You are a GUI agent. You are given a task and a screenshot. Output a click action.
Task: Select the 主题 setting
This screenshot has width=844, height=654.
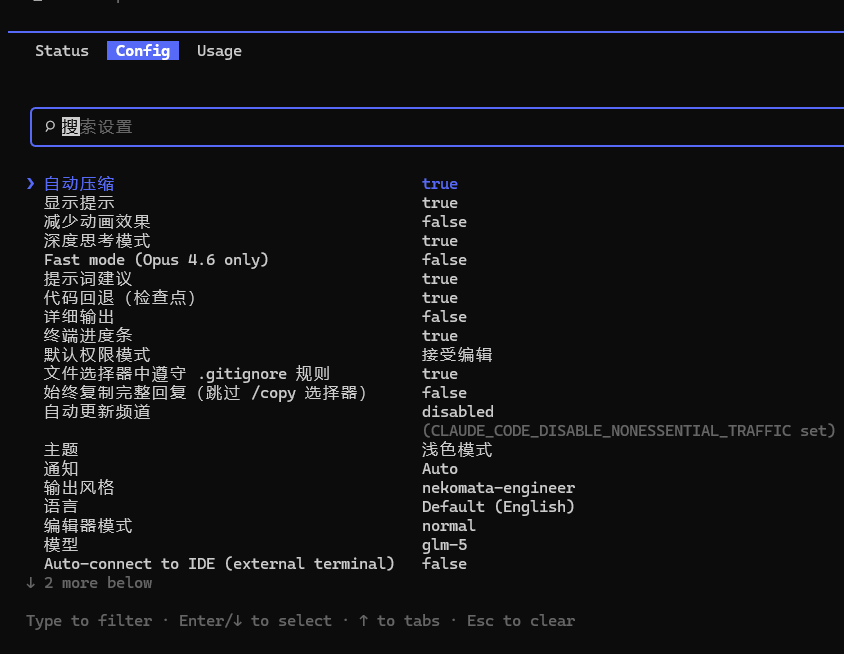(61, 449)
